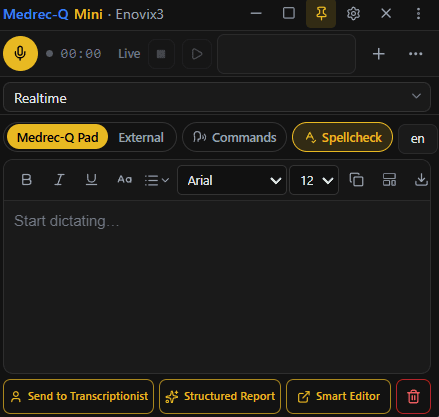The width and height of the screenshot is (439, 417).
Task: Open the Arial font dropdown
Action: (232, 180)
